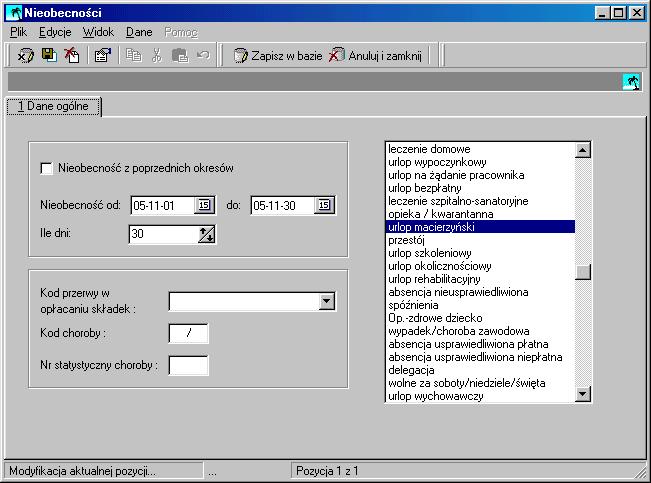Screen dimensions: 651x483
Task: Toggle Nieobecność z poprzednich okresów checkbox
Action: (46, 169)
